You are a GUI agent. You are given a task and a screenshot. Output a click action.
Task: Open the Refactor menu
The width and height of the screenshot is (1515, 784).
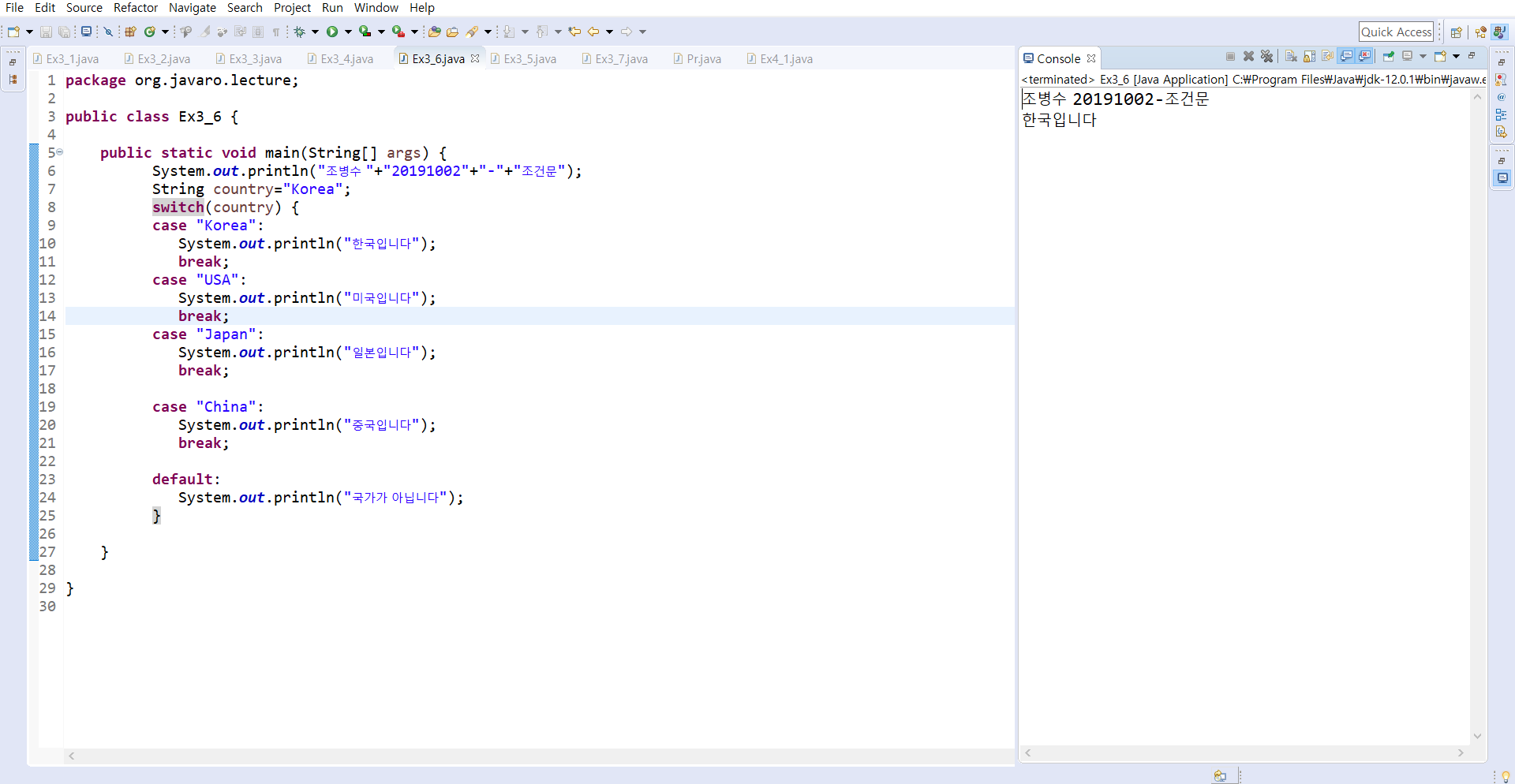[136, 8]
